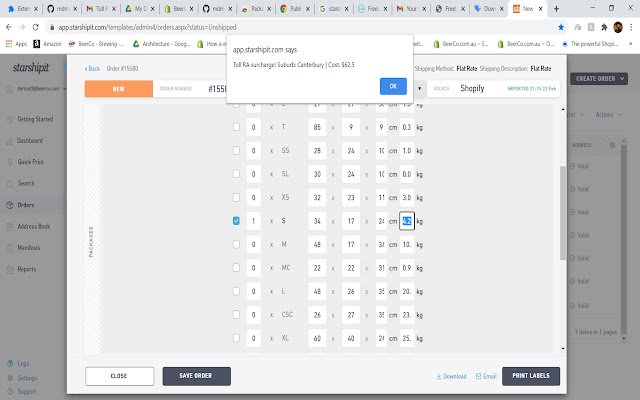Open the Chrome three-dot menu
This screenshot has width=640, height=400.
point(631,27)
